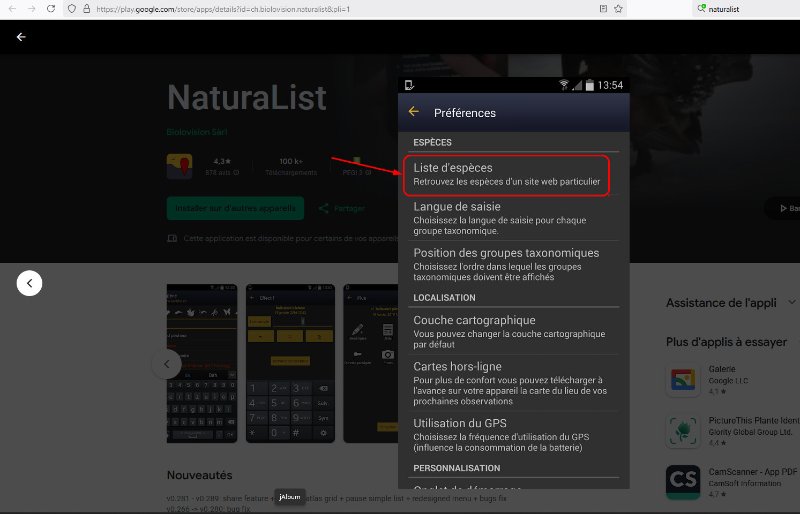Click the 13:54 clock in phone status bar
The height and width of the screenshot is (514, 800).
pyautogui.click(x=610, y=85)
